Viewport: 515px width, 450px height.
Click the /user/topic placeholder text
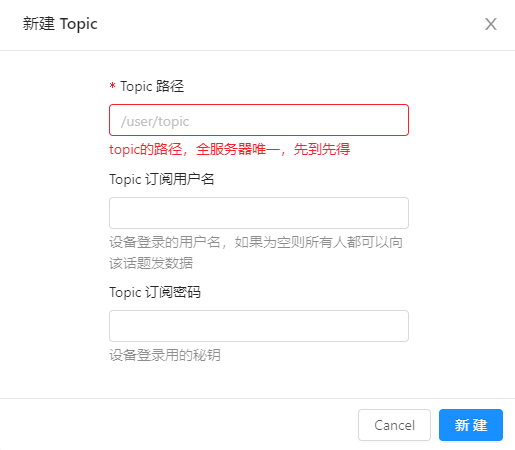pyautogui.click(x=155, y=121)
